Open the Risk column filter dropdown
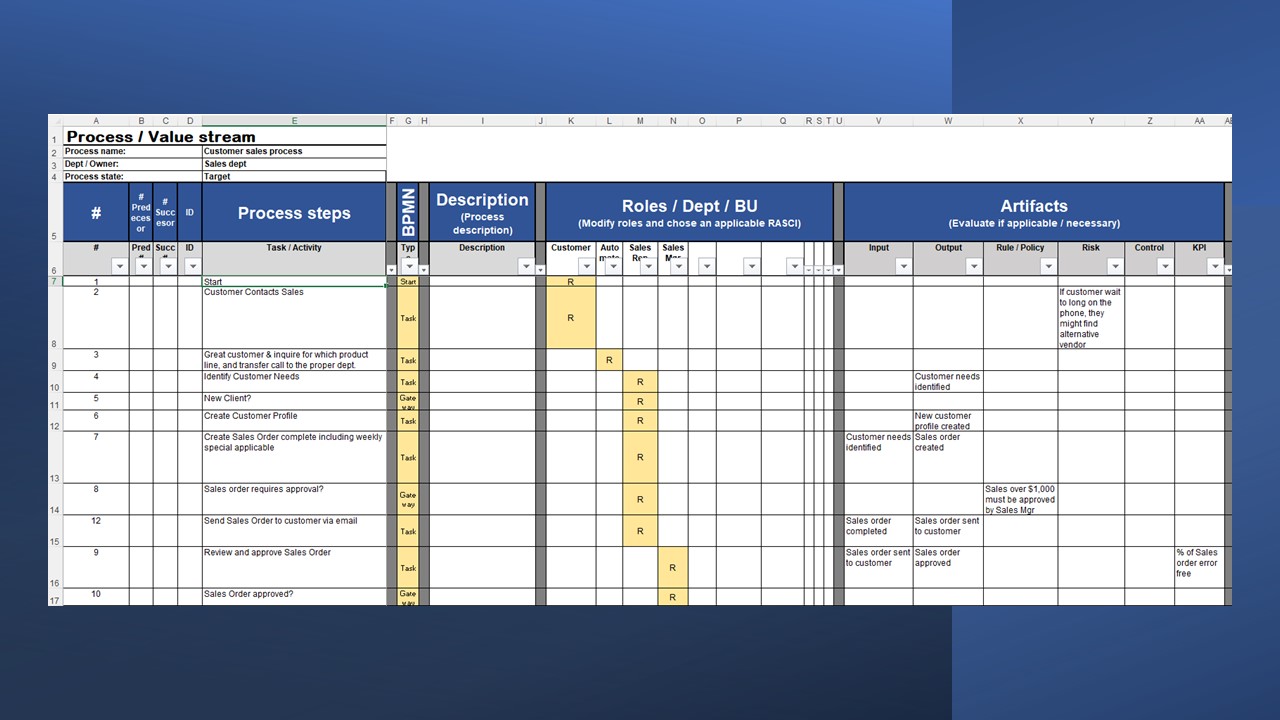 tap(1115, 267)
